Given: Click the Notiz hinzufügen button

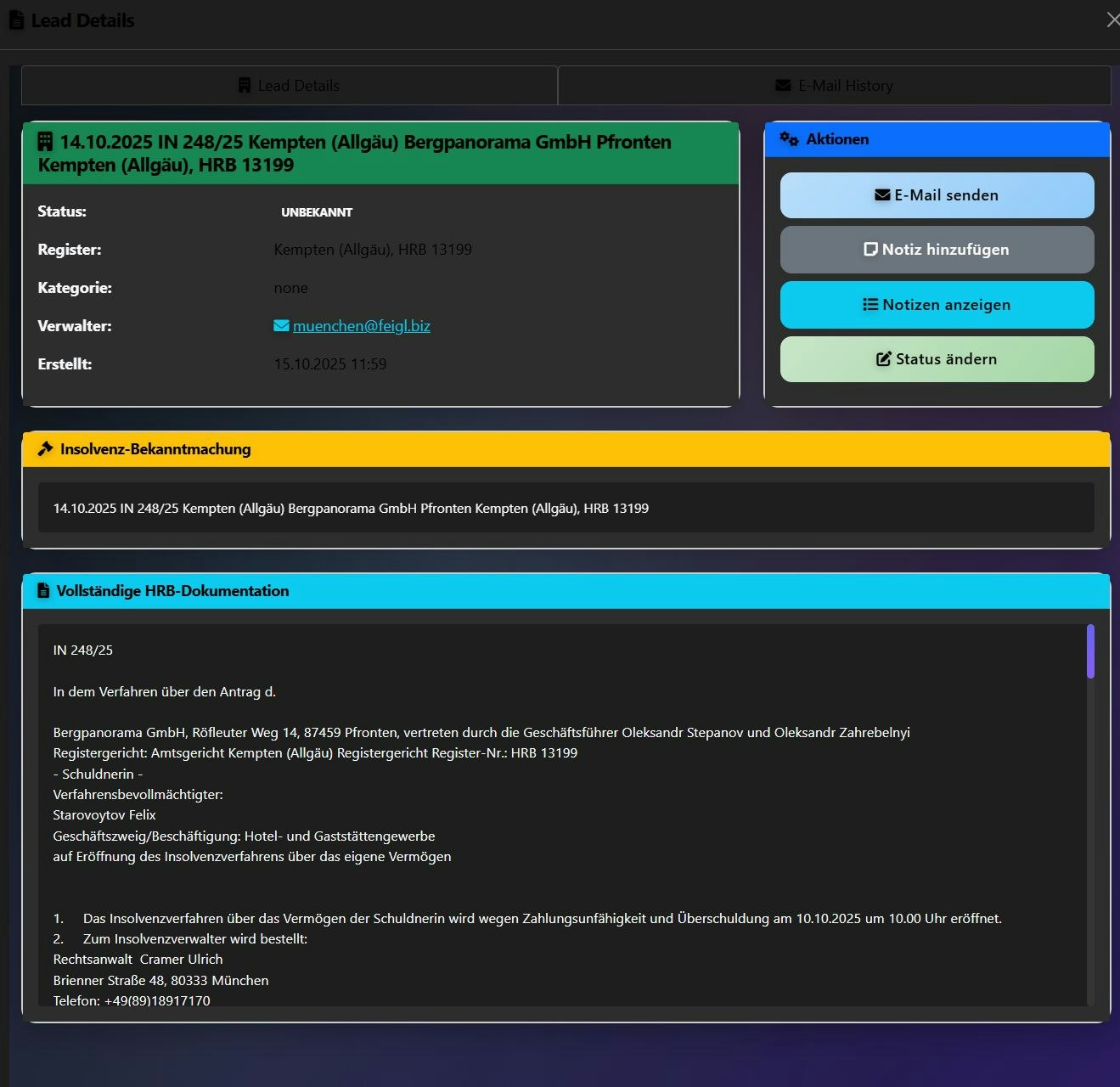Looking at the screenshot, I should pyautogui.click(x=937, y=249).
